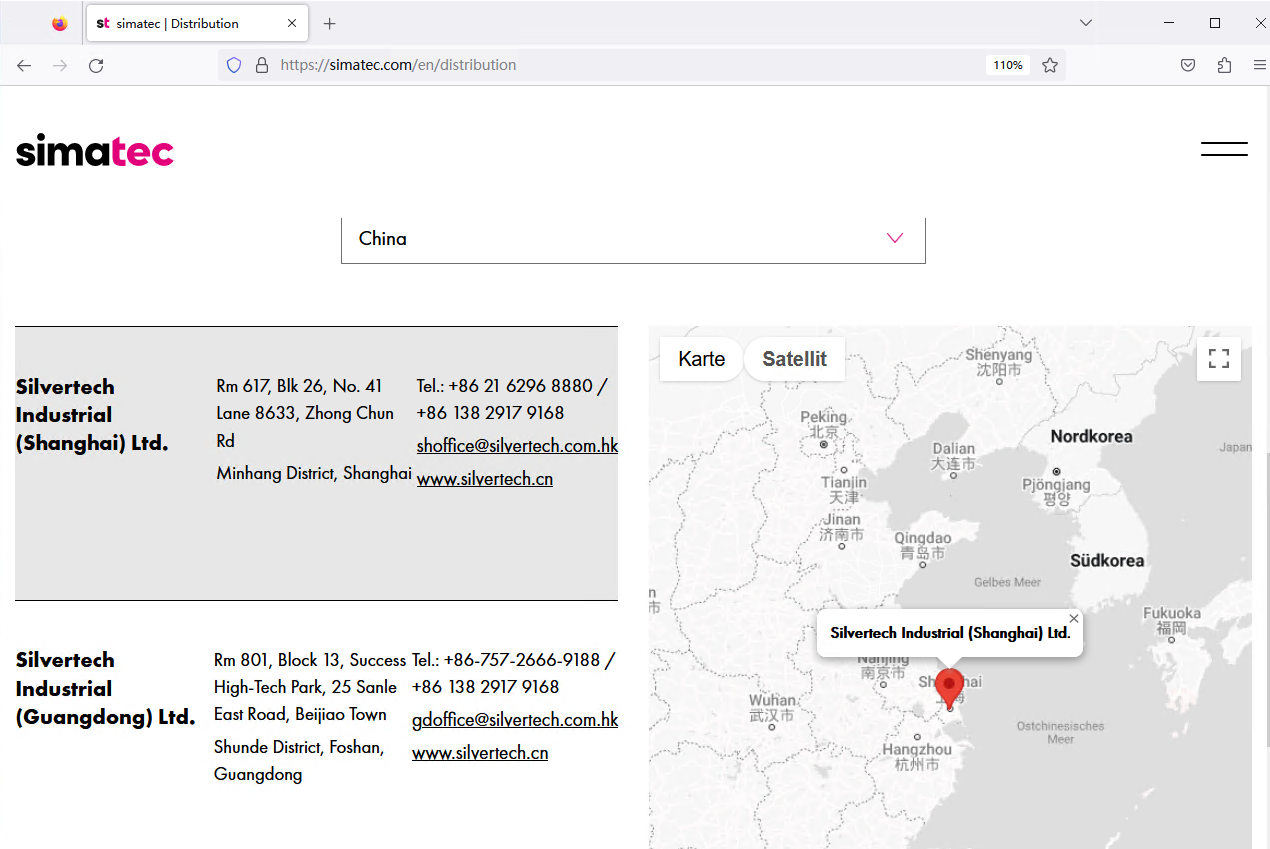The image size is (1270, 849).
Task: Bookmark this page with the star icon
Action: coord(1049,65)
